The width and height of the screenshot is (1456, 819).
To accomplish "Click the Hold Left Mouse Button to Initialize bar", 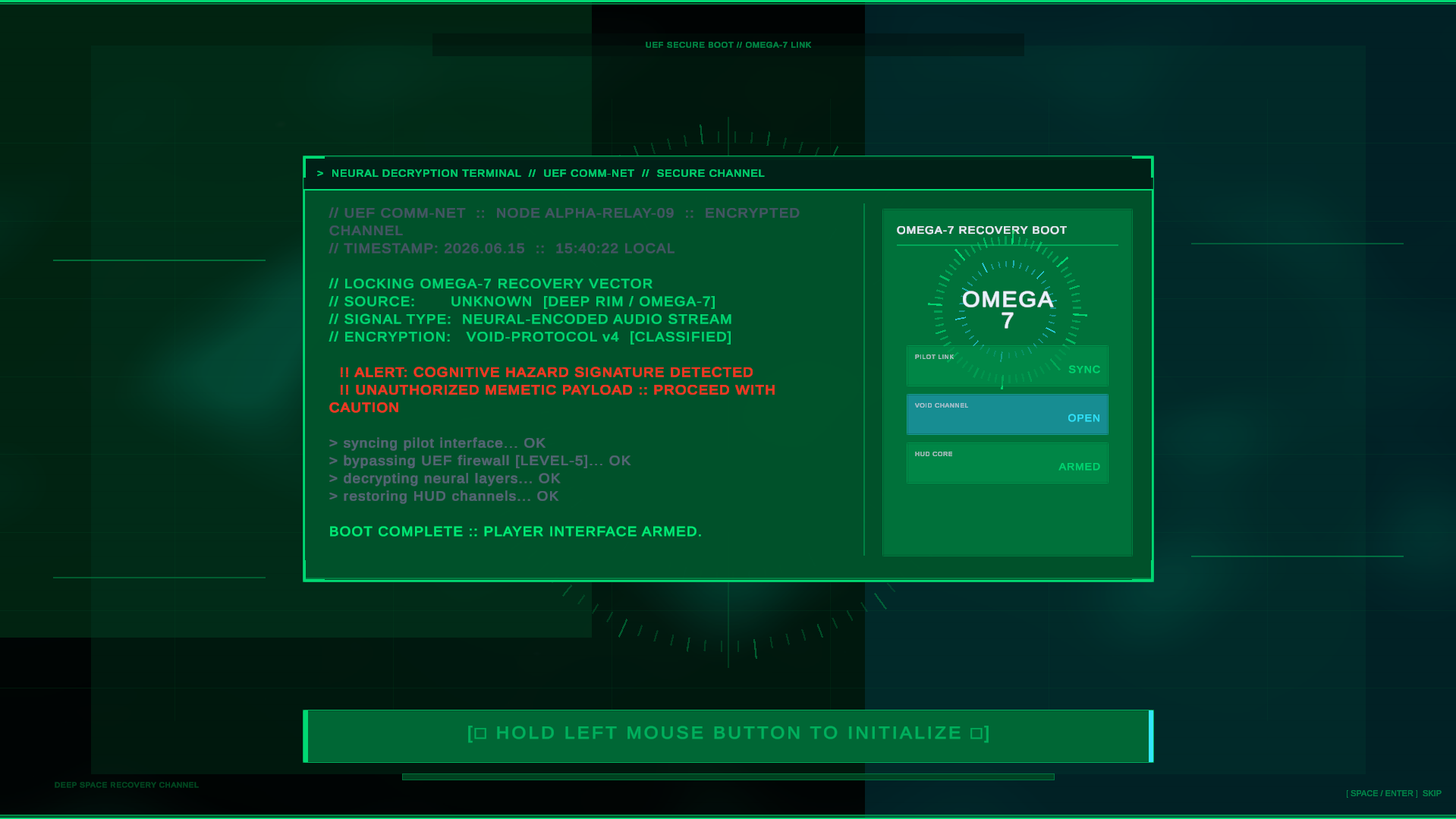I will click(x=728, y=736).
